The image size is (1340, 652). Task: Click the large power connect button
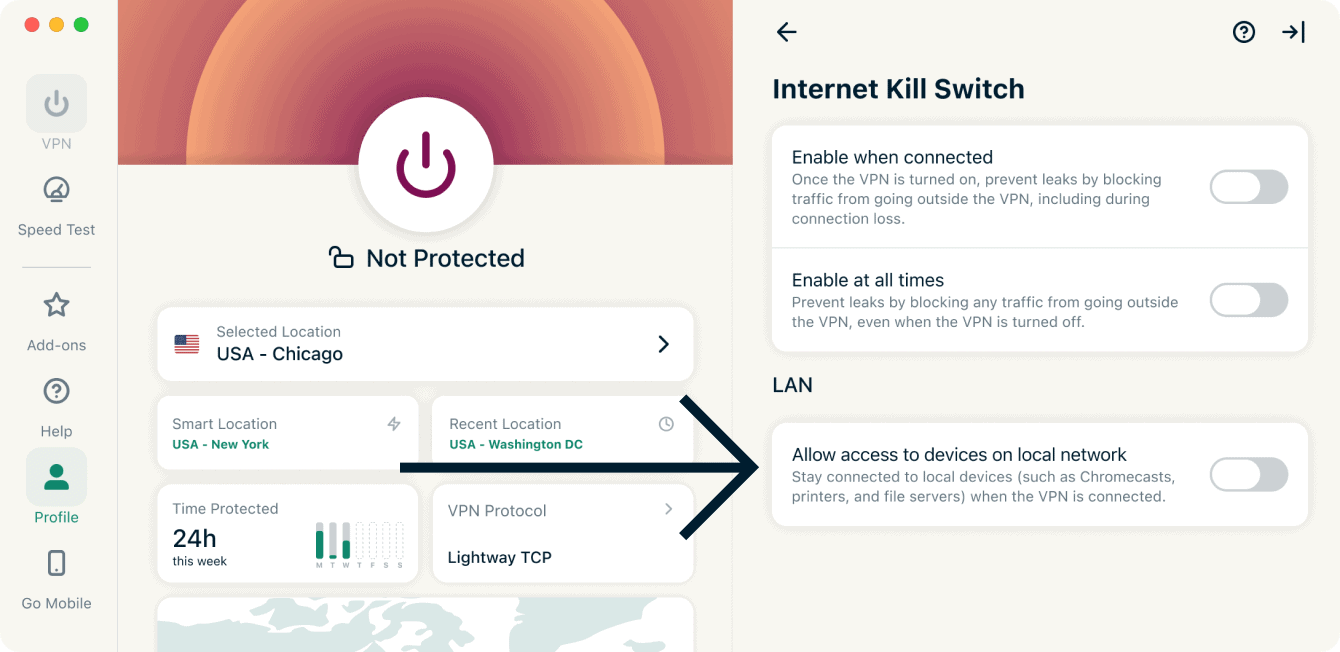pyautogui.click(x=426, y=164)
